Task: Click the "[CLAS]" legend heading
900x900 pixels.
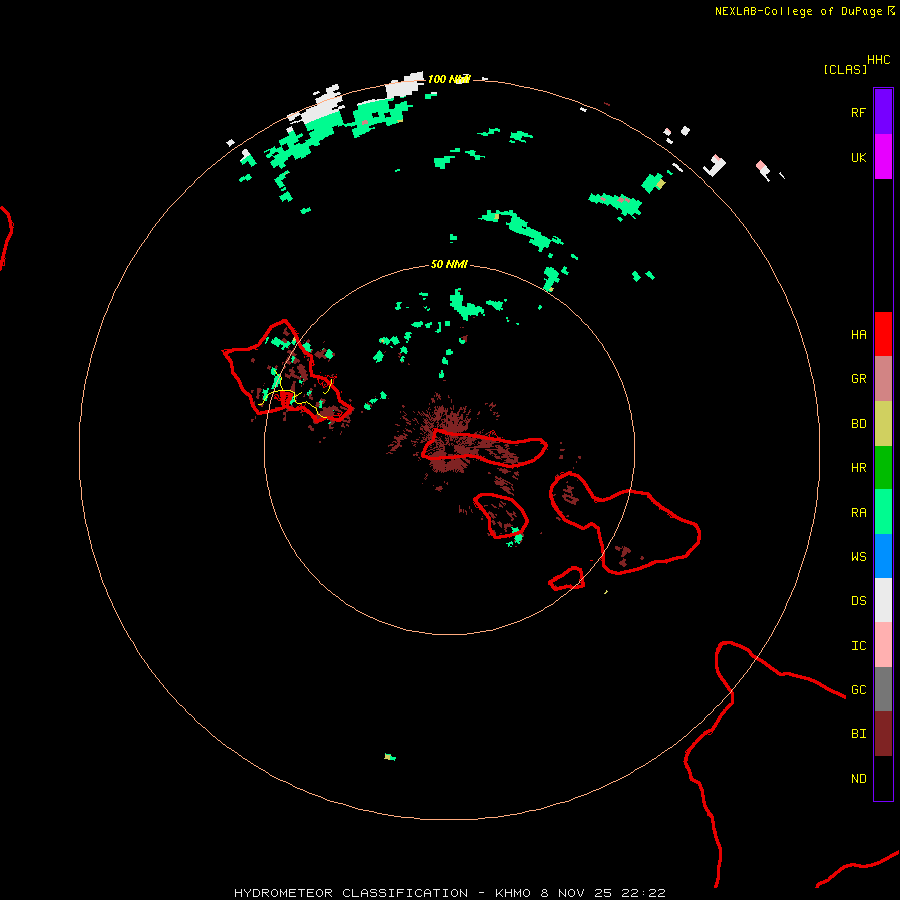Action: pyautogui.click(x=845, y=69)
